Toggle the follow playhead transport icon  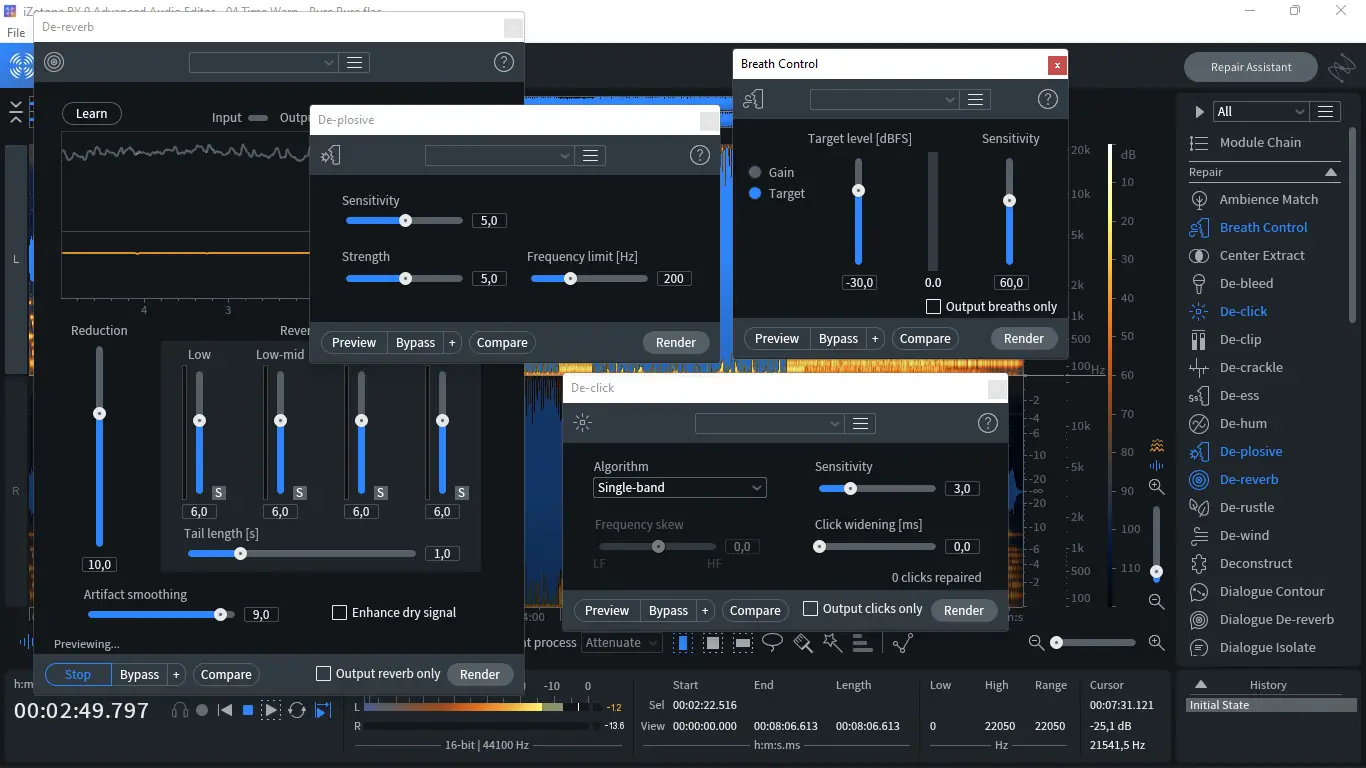pyautogui.click(x=323, y=710)
